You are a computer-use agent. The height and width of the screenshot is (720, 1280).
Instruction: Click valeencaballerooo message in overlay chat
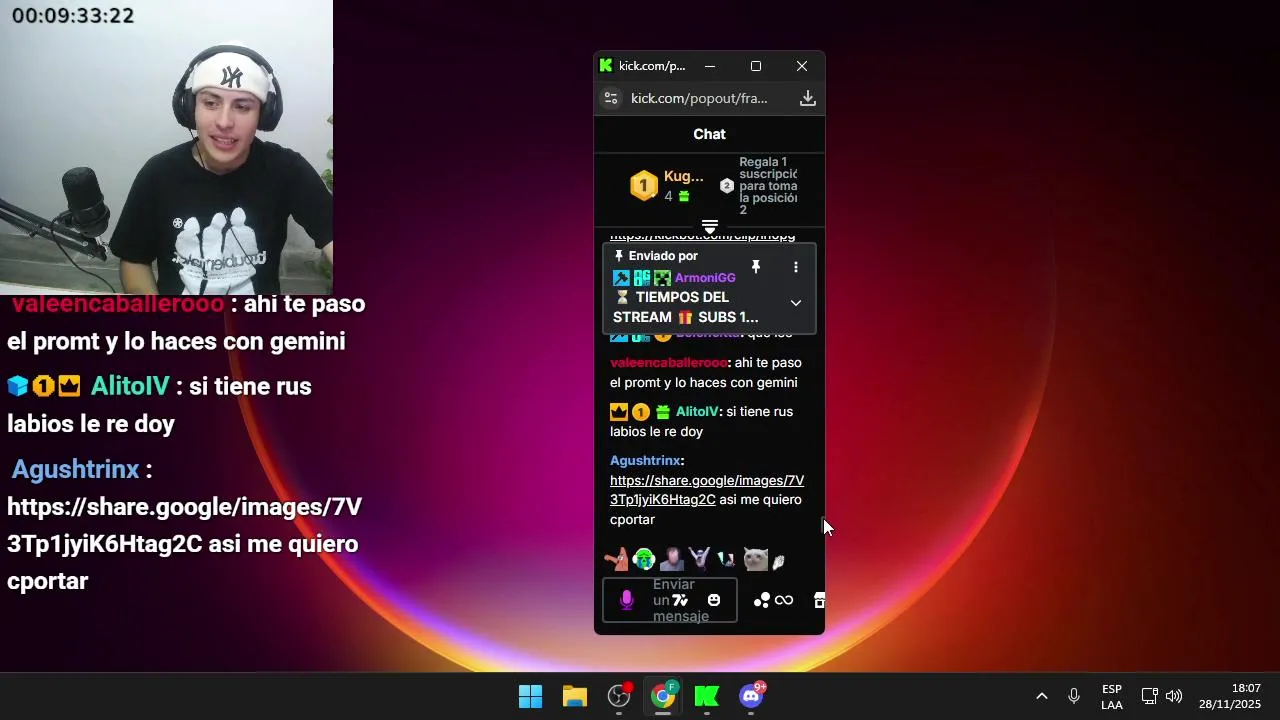tap(187, 322)
